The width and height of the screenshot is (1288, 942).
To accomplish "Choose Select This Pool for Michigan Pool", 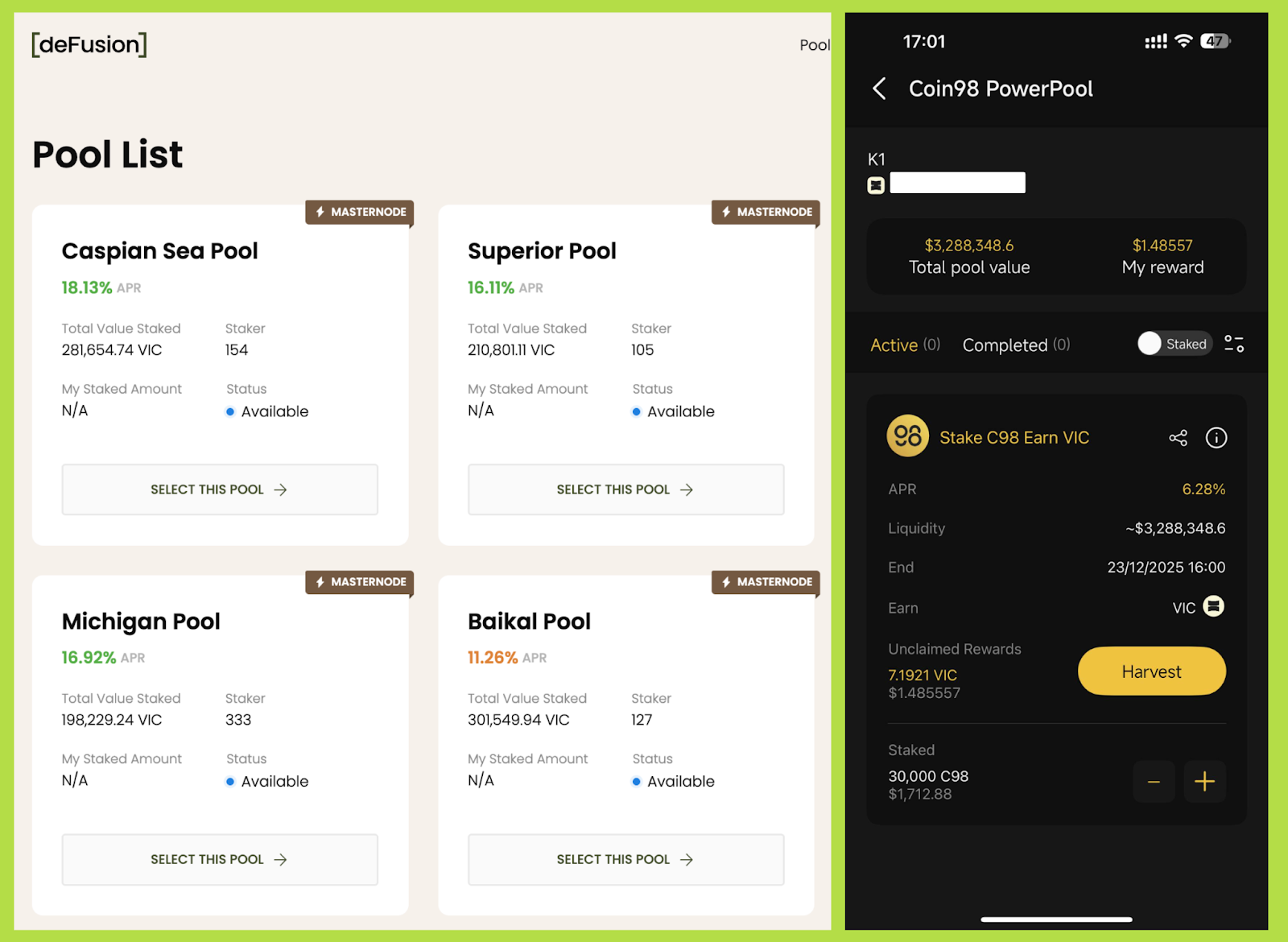I will pyautogui.click(x=220, y=859).
